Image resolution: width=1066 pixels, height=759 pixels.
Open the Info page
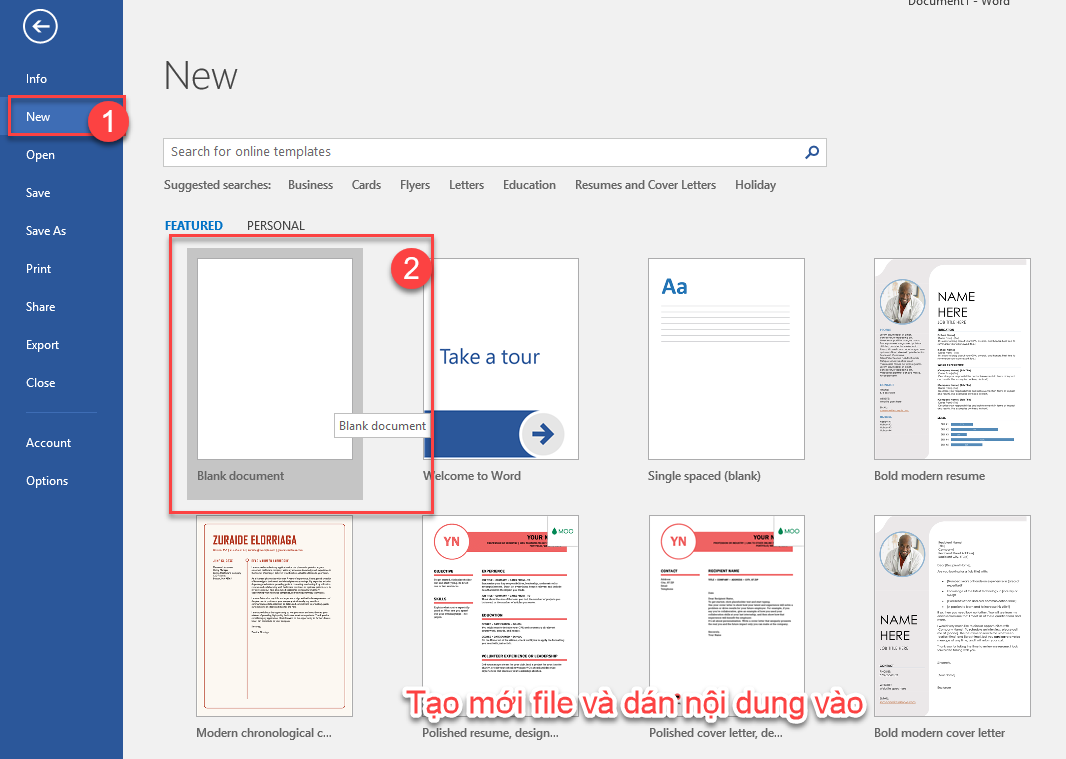(x=37, y=79)
